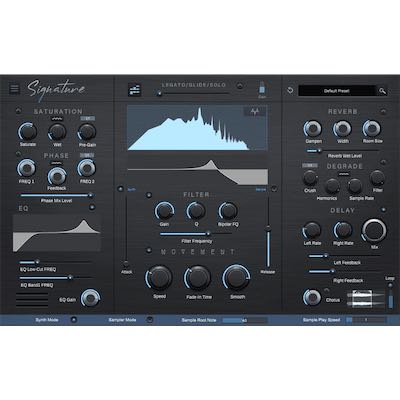
Task: Enable Synth Mode radio button
Action: (x=74, y=320)
